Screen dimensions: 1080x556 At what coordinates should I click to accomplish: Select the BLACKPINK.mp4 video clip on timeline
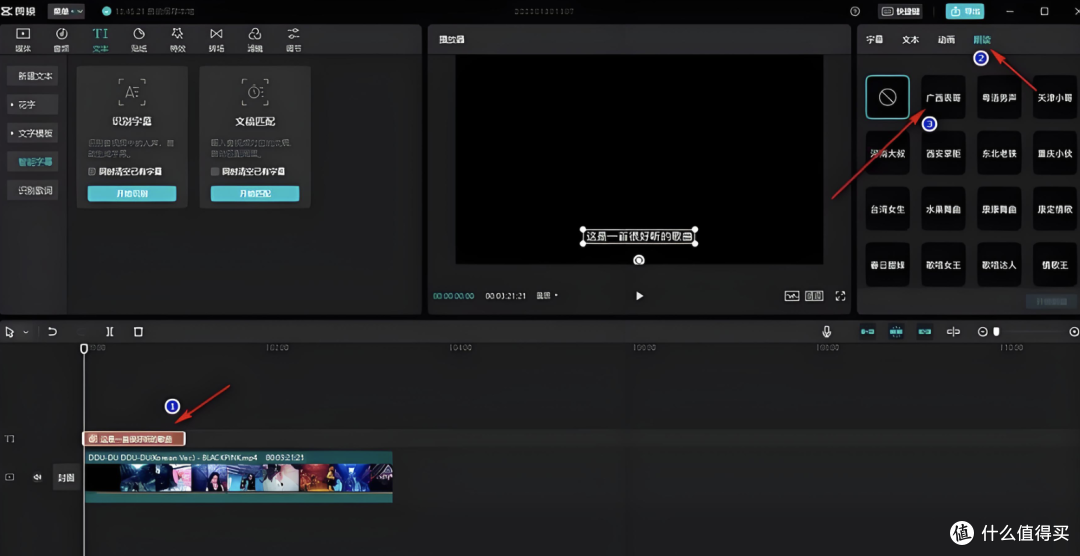tap(239, 477)
